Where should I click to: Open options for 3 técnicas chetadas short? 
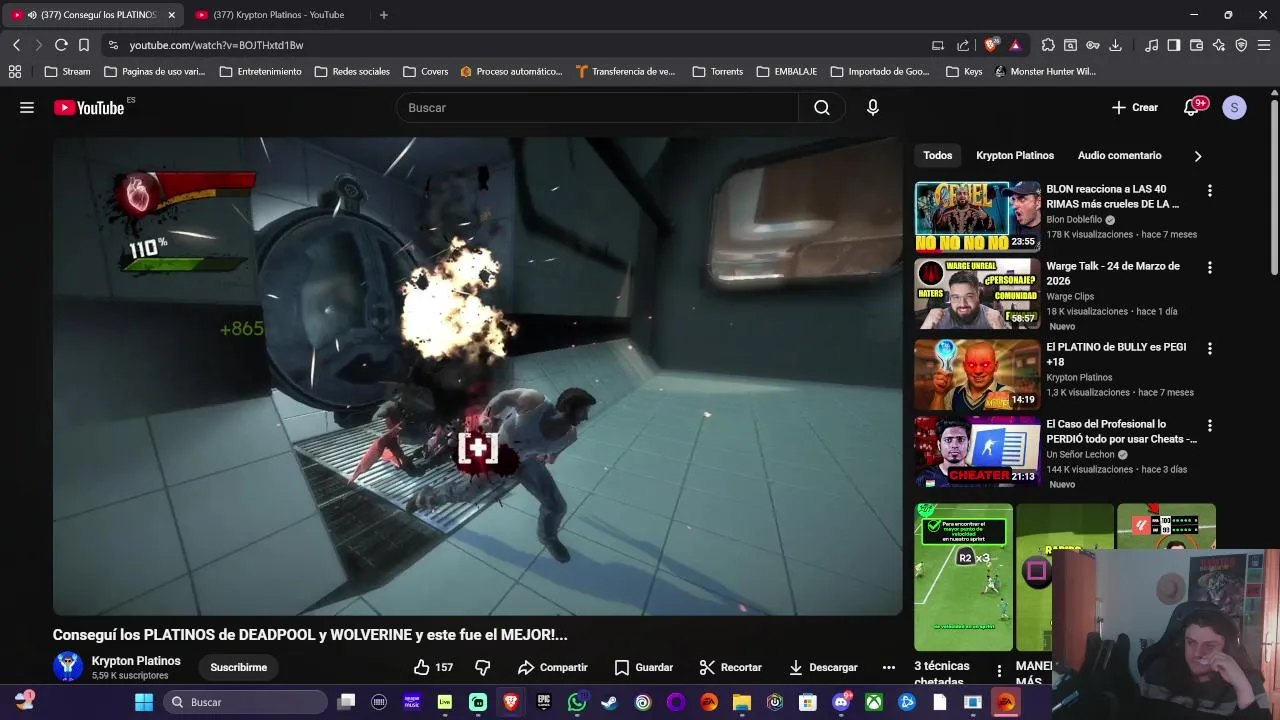[999, 671]
